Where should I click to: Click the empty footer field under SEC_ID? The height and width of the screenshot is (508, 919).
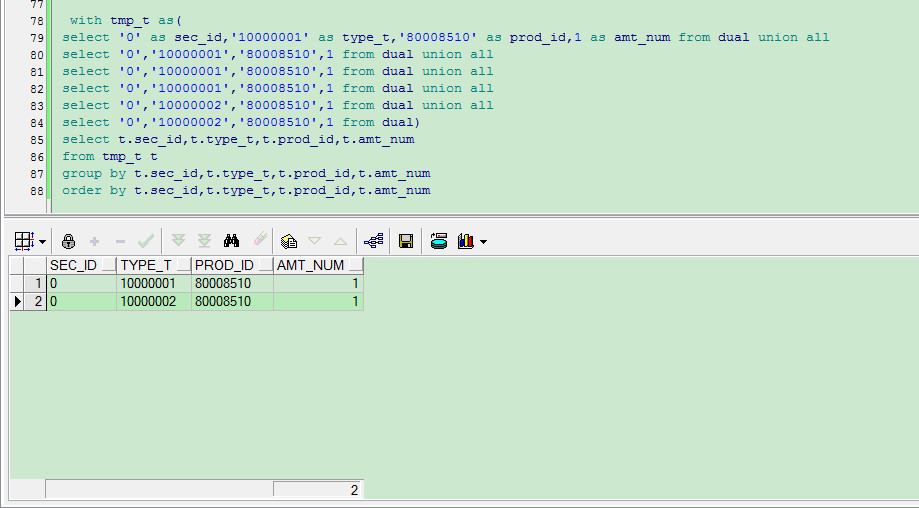pos(159,490)
